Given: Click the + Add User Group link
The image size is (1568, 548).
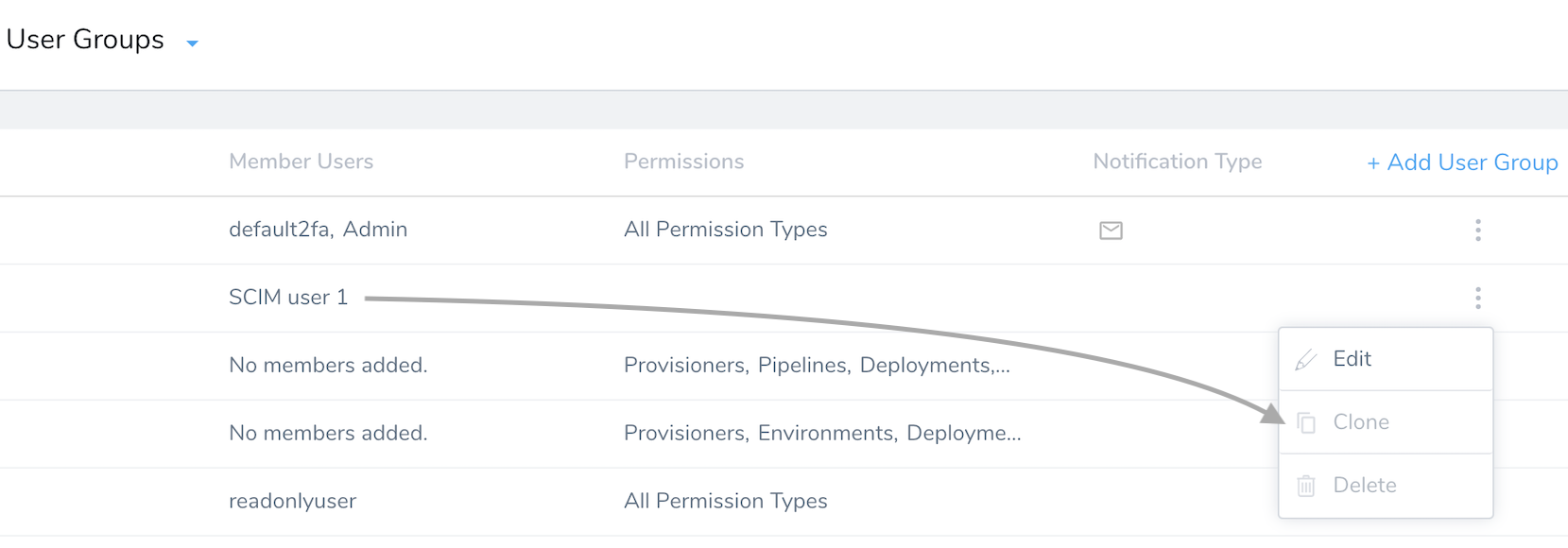Looking at the screenshot, I should tap(1462, 163).
